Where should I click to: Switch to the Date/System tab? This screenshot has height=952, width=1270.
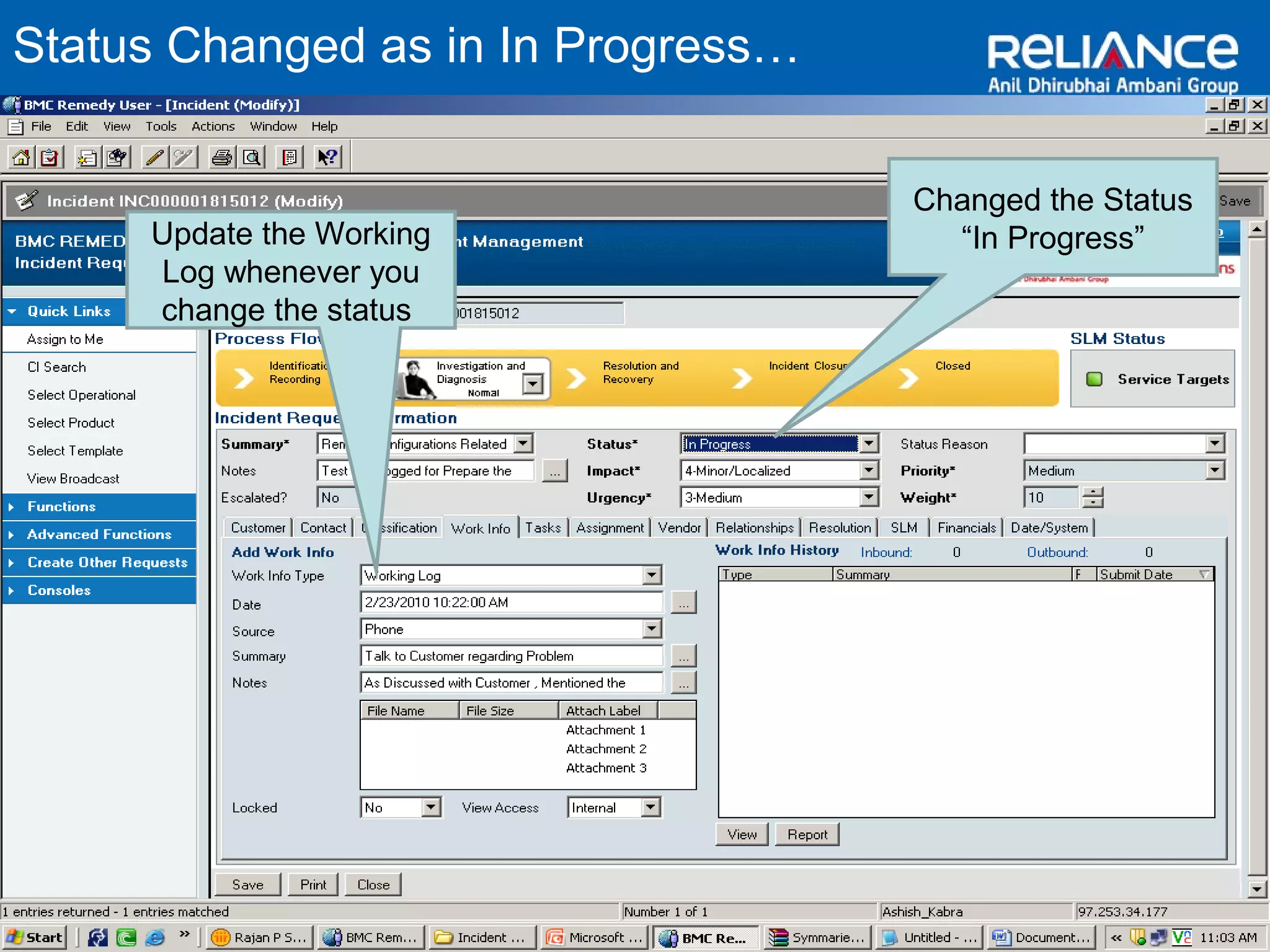click(1049, 527)
